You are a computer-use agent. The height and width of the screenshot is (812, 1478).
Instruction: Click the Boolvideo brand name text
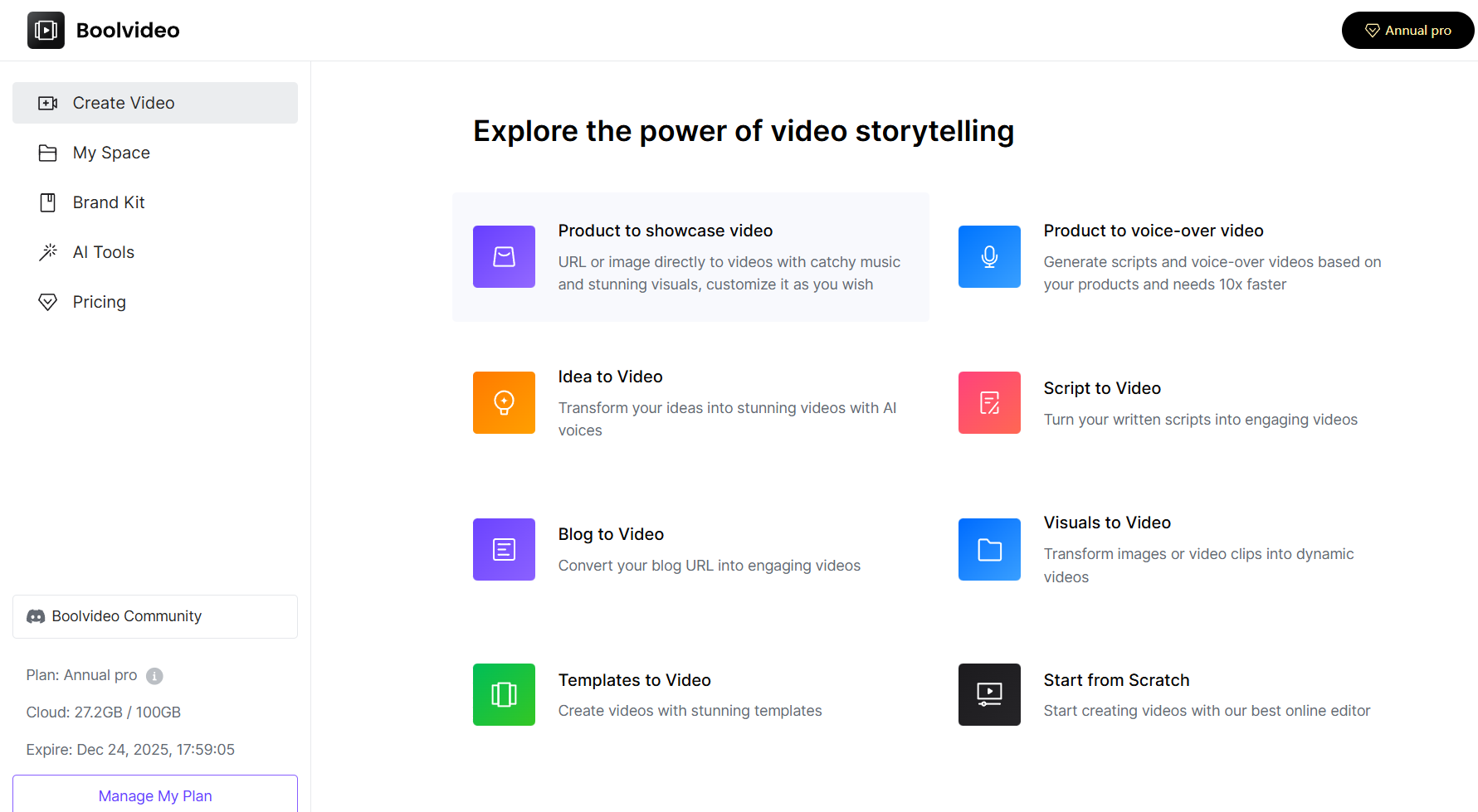[x=128, y=31]
